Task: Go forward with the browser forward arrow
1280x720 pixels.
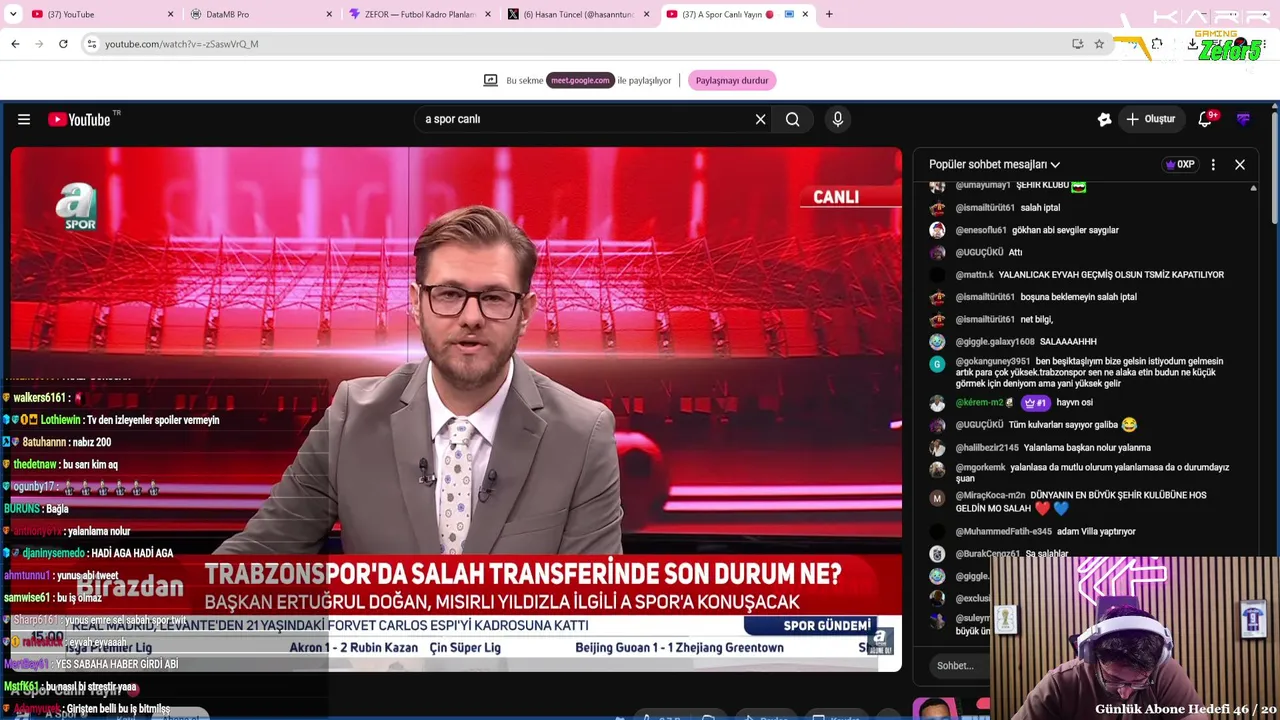Action: [x=39, y=44]
